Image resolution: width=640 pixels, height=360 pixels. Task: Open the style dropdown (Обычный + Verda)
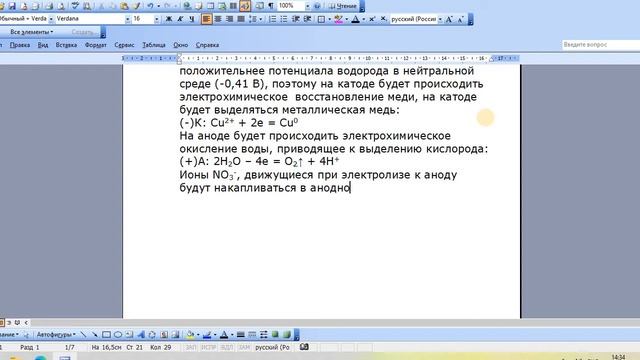51,19
